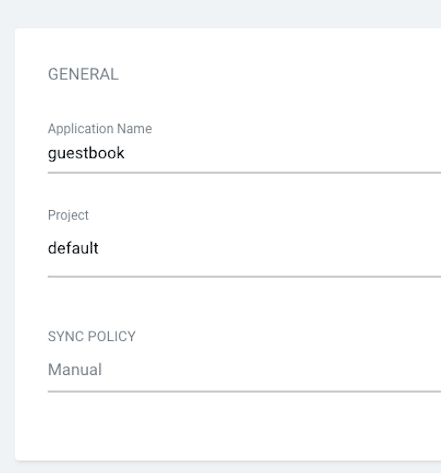Click the Application Name input field
The width and height of the screenshot is (441, 473).
244,154
